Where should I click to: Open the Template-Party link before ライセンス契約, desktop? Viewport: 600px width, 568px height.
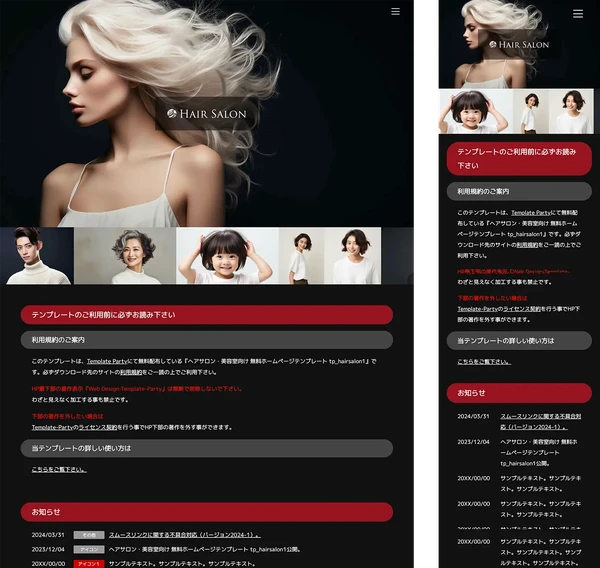(52, 427)
